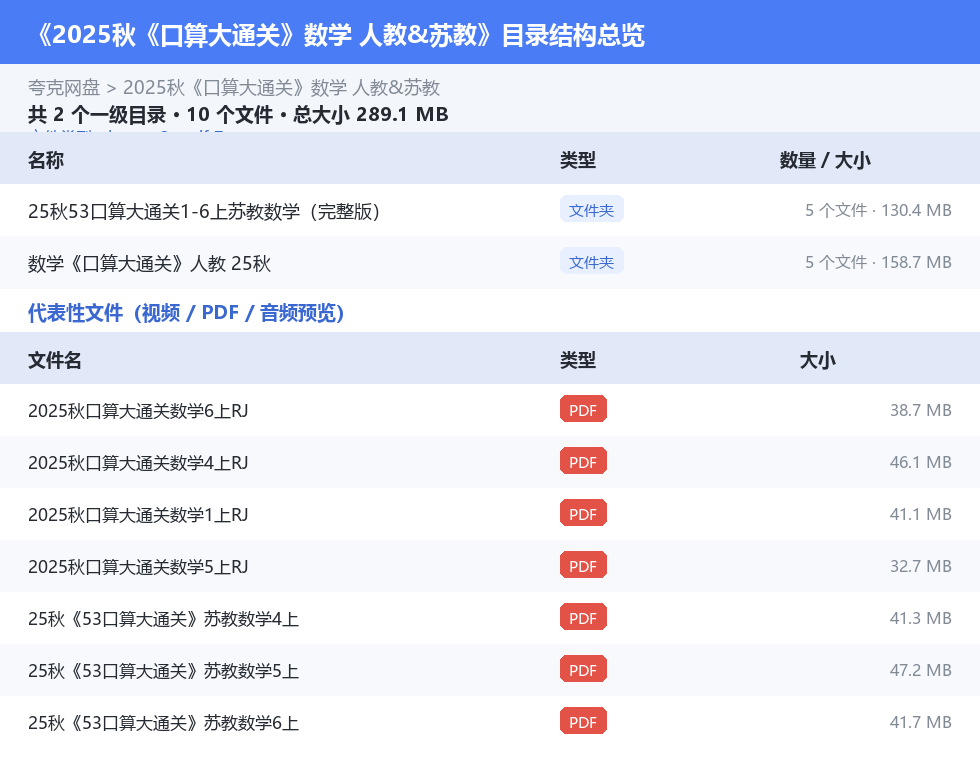Click the 文件名 column header
The height and width of the screenshot is (780, 980).
(54, 360)
